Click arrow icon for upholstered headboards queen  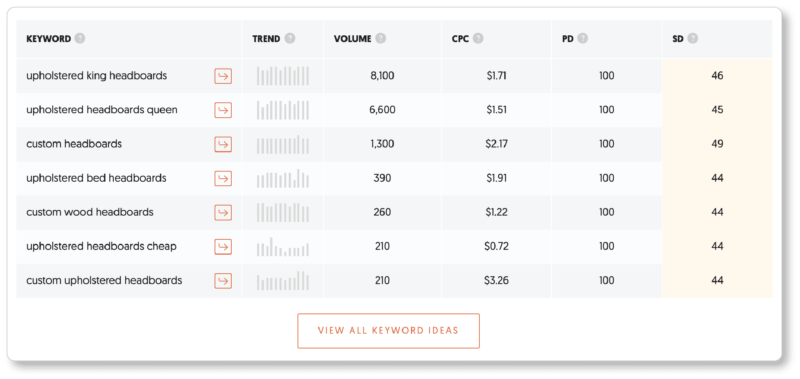point(223,110)
